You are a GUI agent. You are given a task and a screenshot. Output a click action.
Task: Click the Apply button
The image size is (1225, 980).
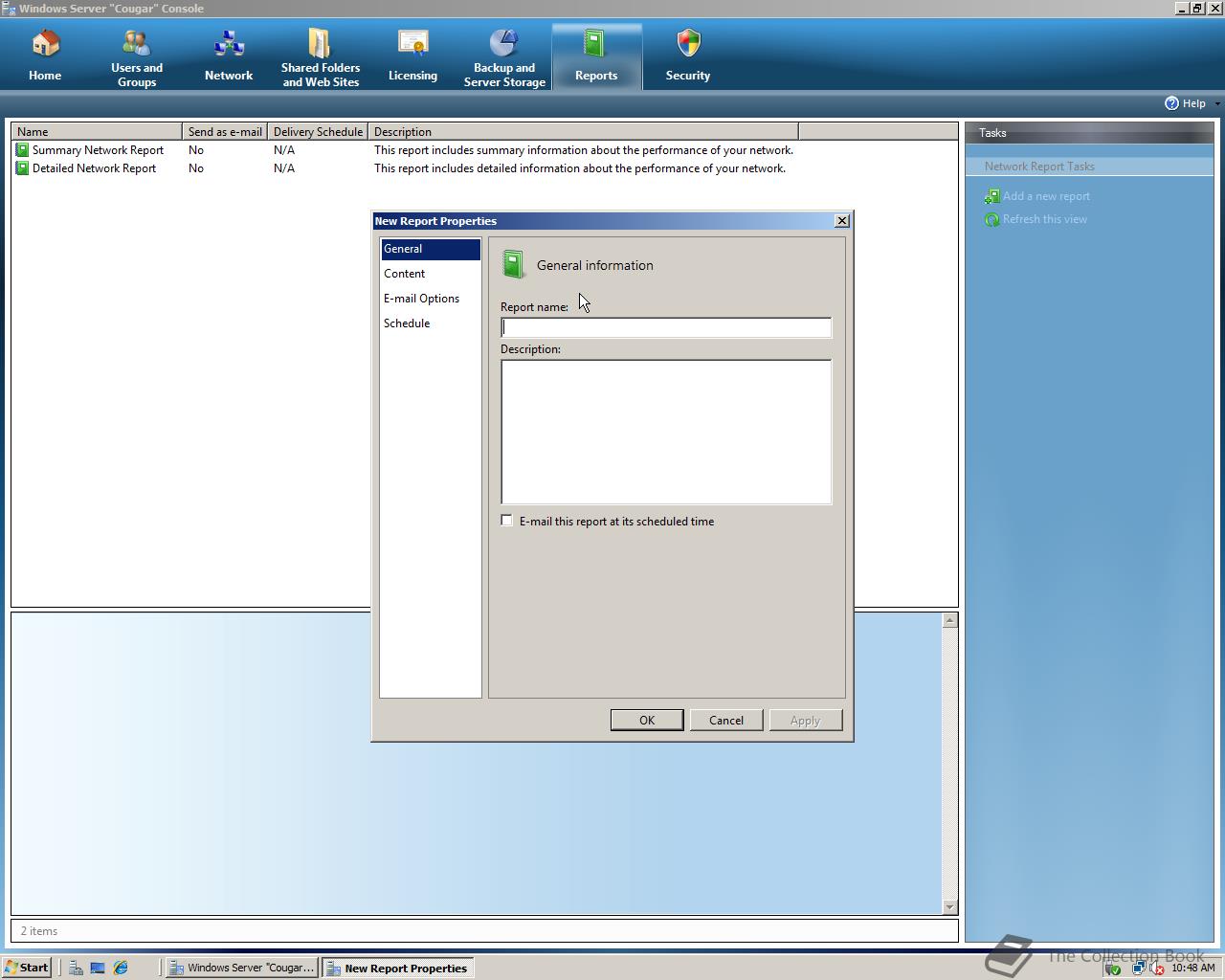[x=806, y=721]
